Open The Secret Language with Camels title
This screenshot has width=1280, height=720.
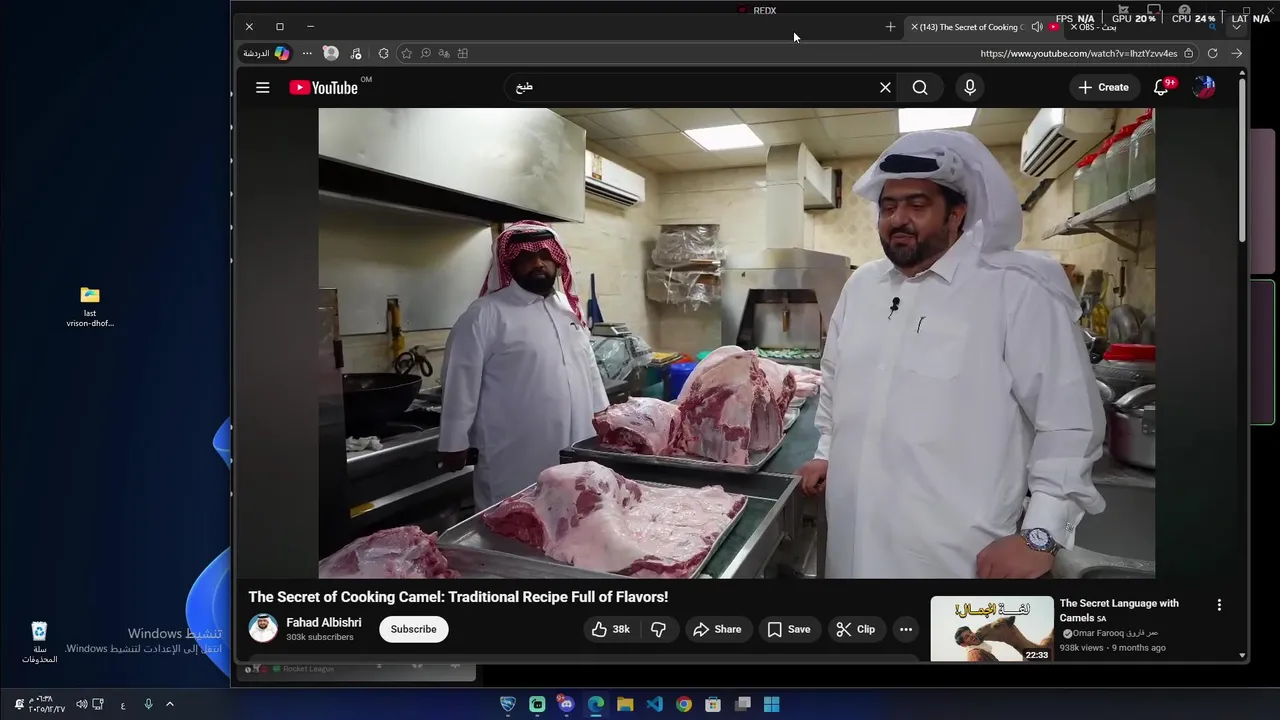pyautogui.click(x=1119, y=610)
